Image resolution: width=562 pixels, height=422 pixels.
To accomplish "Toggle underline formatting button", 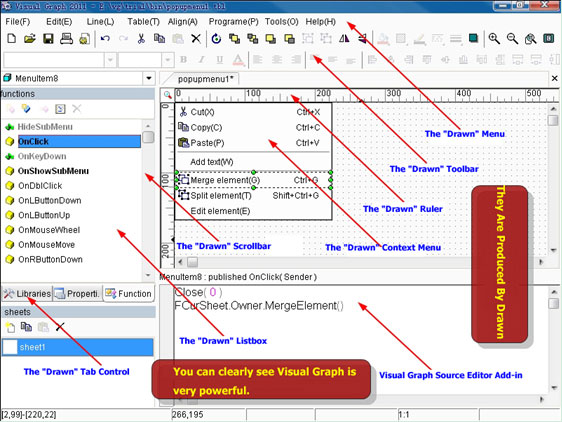I will click(x=220, y=60).
